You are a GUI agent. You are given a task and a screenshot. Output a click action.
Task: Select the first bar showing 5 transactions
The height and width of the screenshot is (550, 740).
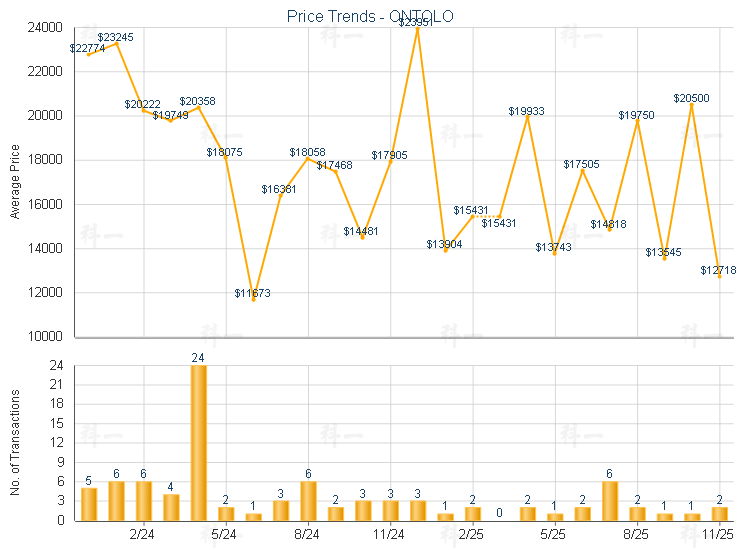point(89,503)
